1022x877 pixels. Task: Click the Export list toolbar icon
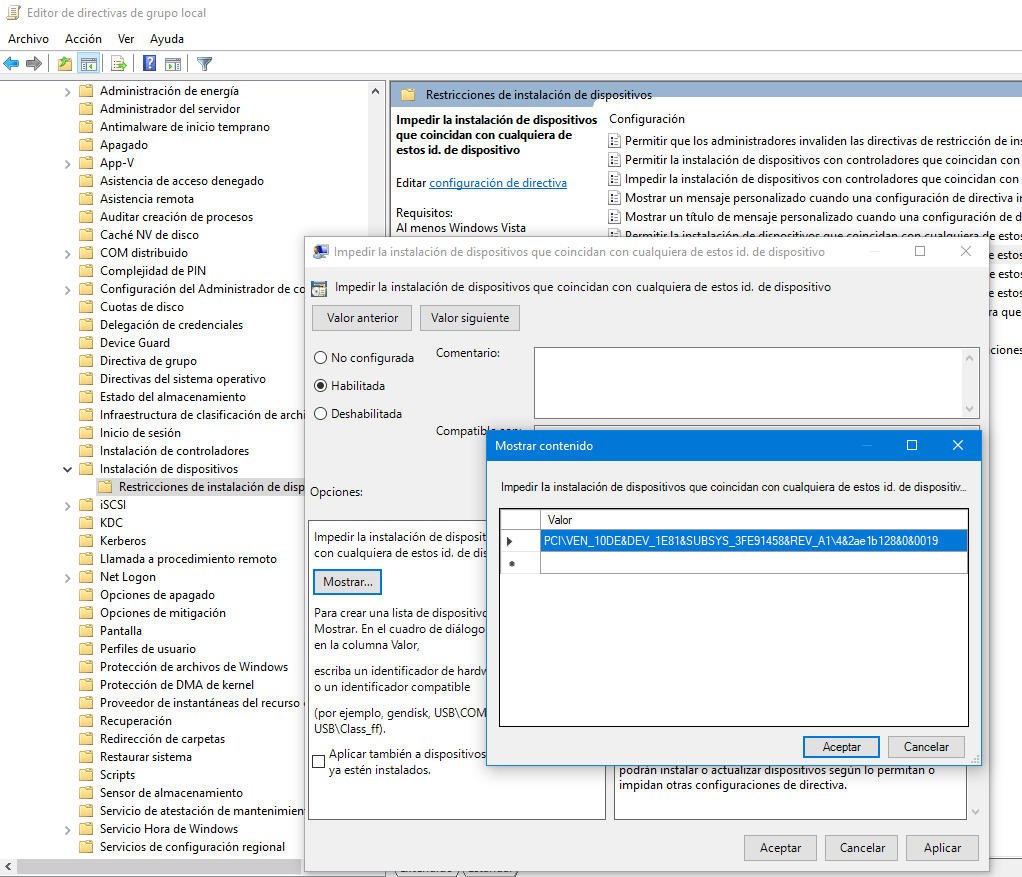(119, 63)
